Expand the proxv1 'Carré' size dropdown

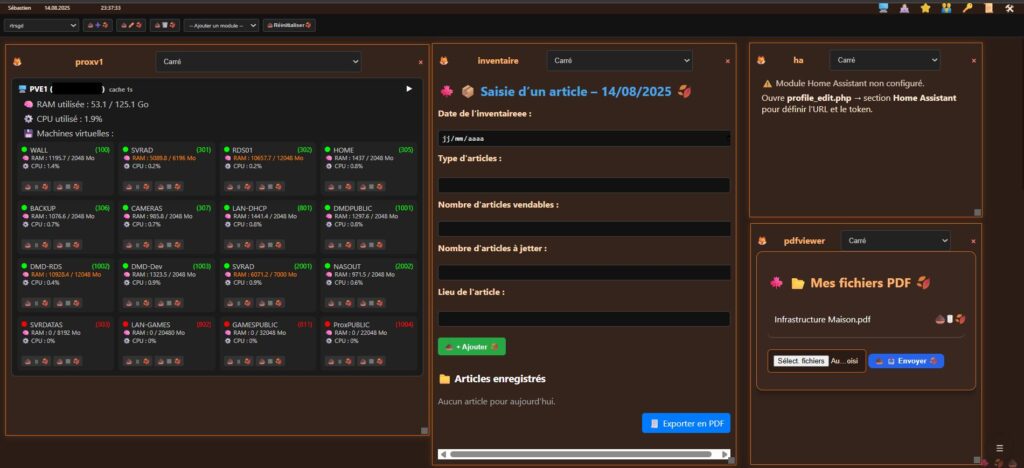click(257, 62)
